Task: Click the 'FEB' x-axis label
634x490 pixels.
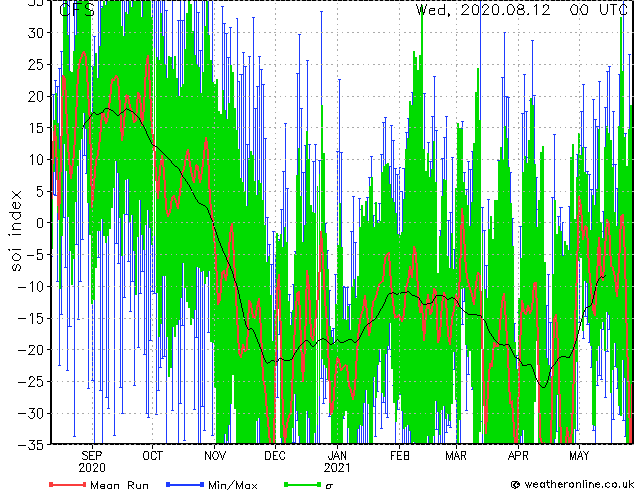Action: coord(399,456)
